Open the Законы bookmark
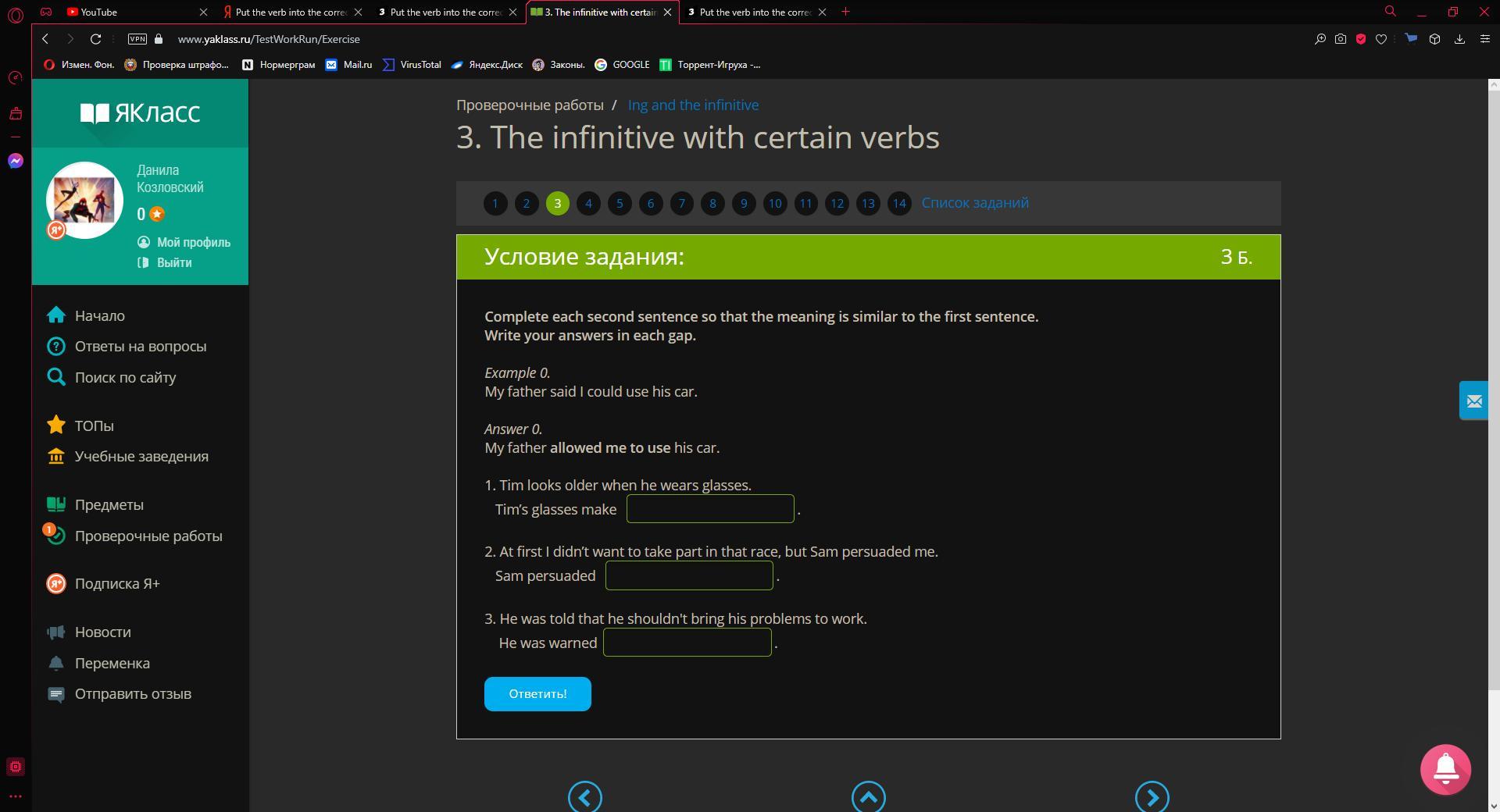Screen dimensions: 1500x812 [559, 65]
